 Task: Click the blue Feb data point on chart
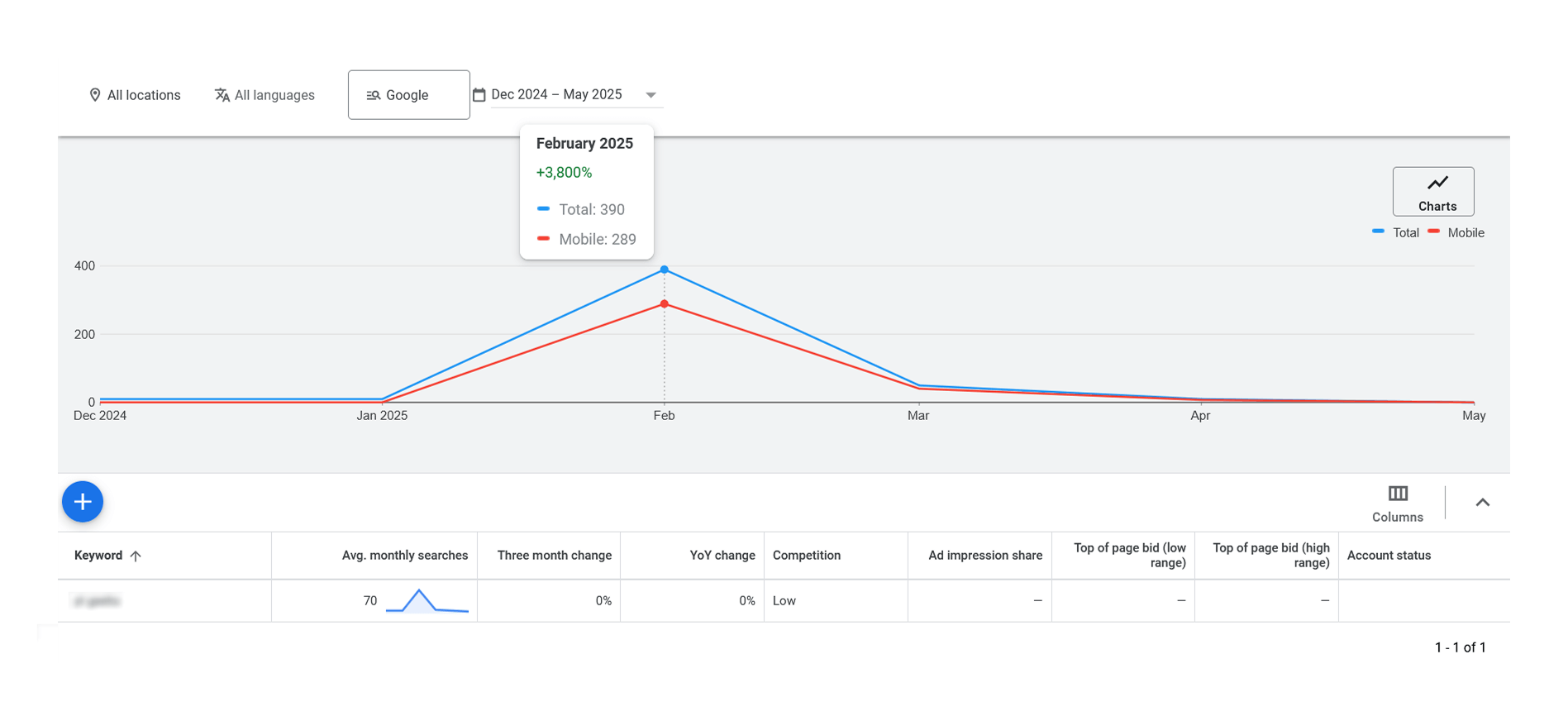[x=664, y=270]
